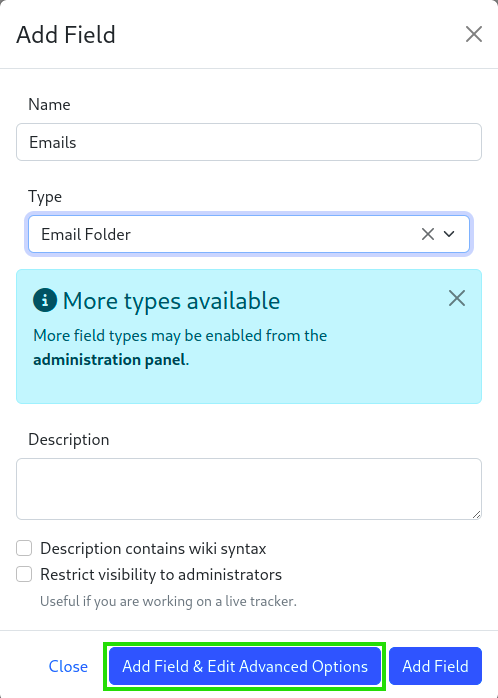Click the Add Field button
This screenshot has height=698, width=498.
435,666
